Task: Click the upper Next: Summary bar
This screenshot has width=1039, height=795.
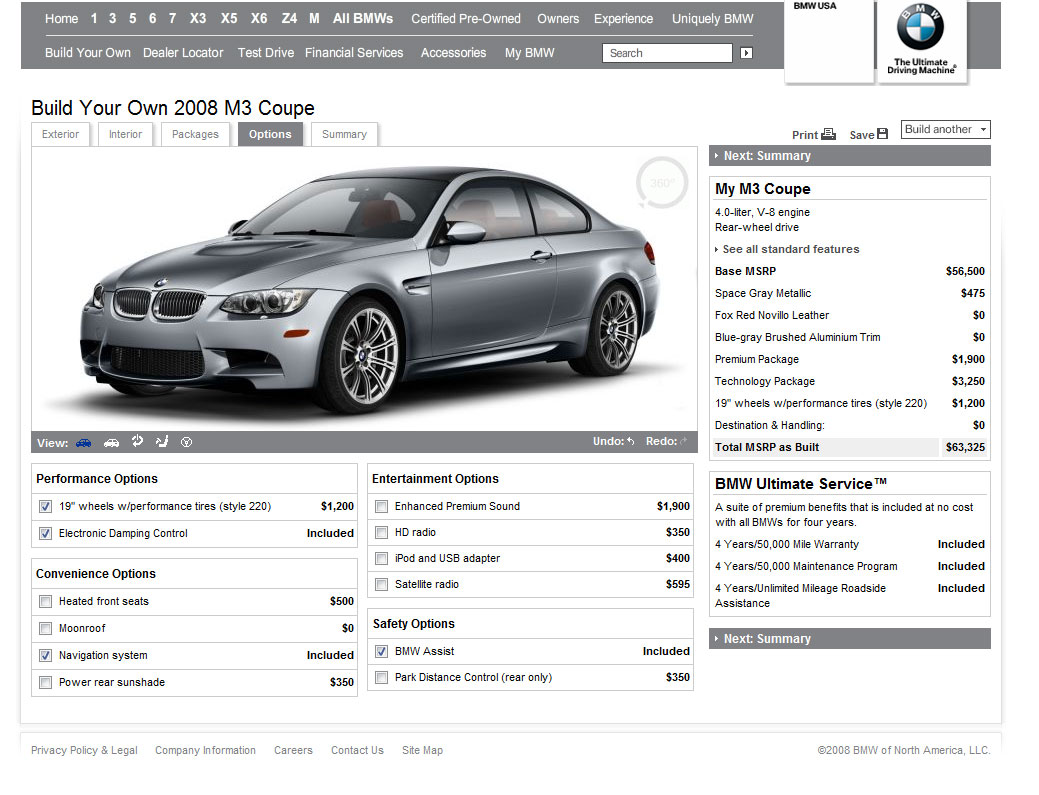Action: (x=849, y=156)
